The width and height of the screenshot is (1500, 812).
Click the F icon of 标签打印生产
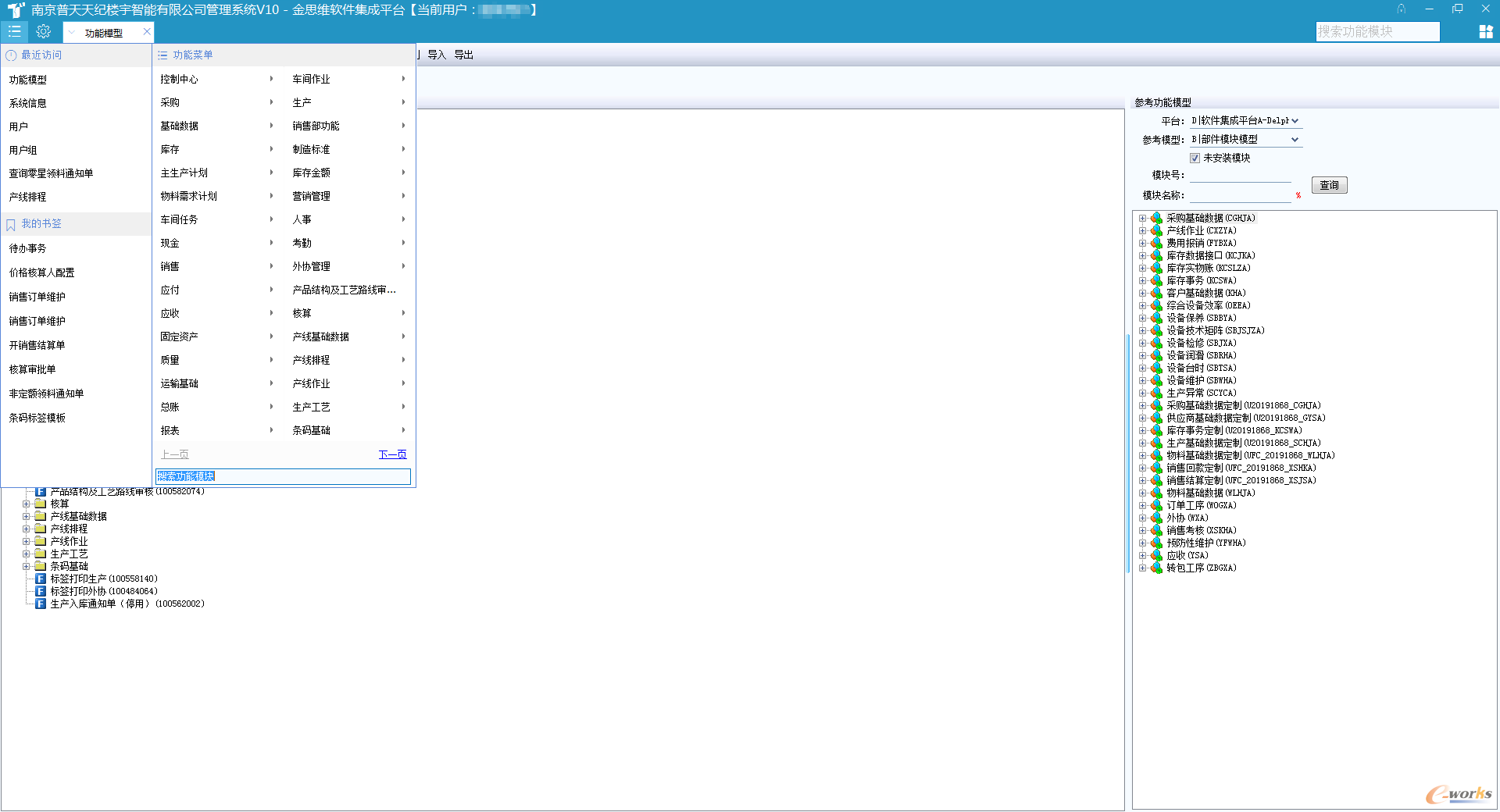(x=41, y=579)
